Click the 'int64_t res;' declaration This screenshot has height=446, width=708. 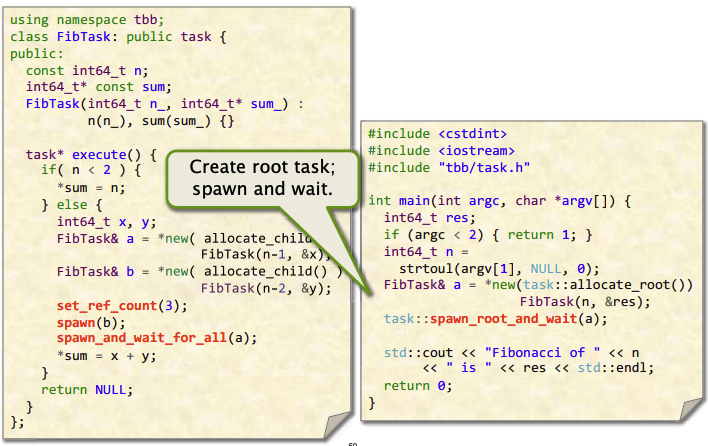[429, 218]
